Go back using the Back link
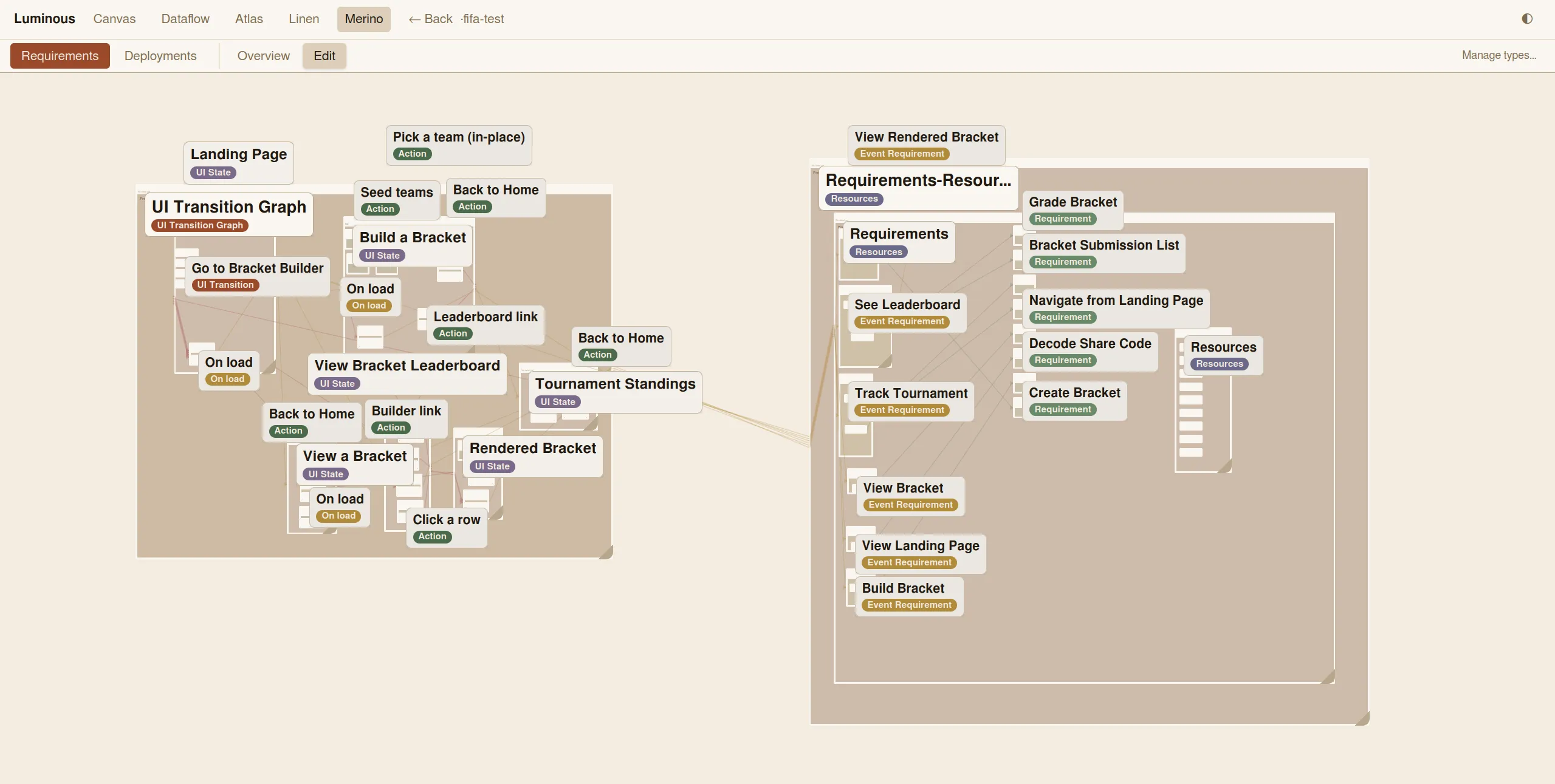Viewport: 1555px width, 784px height. 430,19
